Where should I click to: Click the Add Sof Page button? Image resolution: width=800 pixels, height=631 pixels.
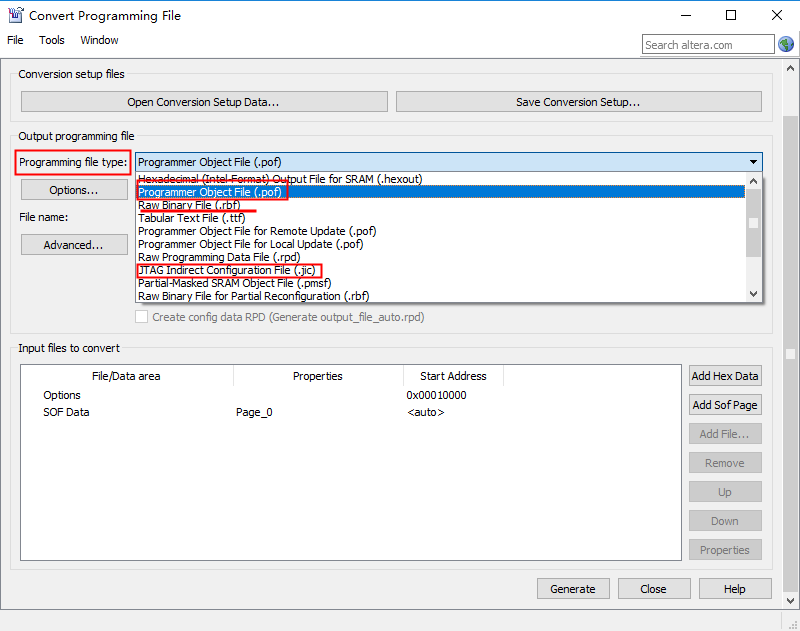point(724,405)
